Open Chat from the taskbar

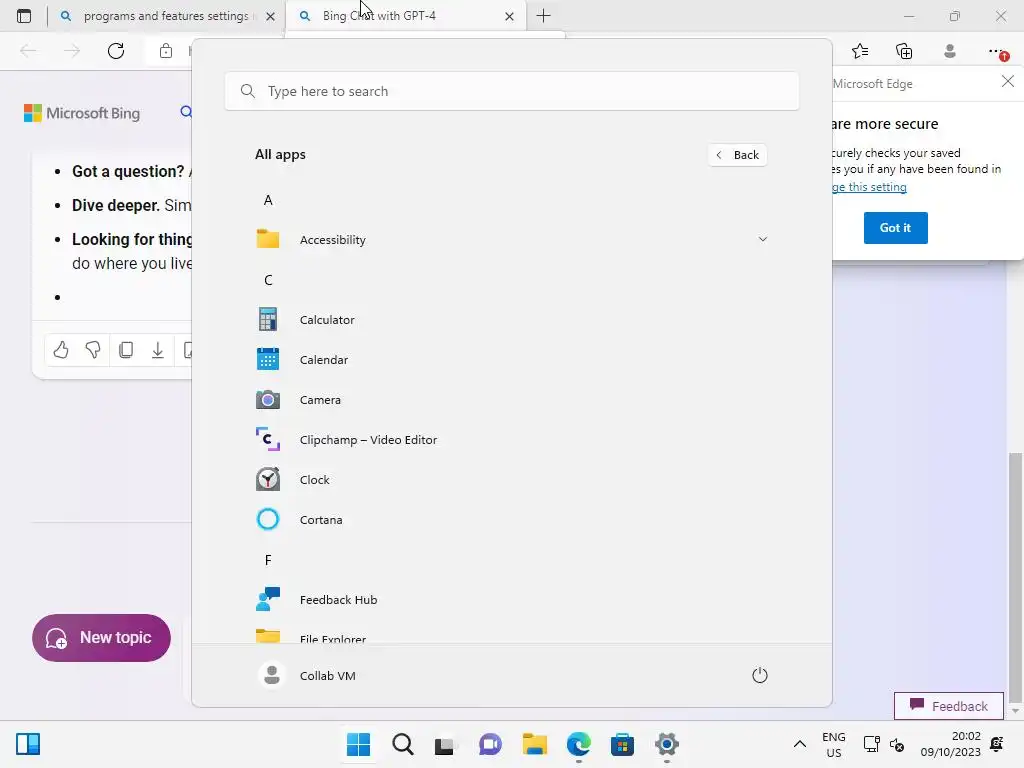pos(490,744)
